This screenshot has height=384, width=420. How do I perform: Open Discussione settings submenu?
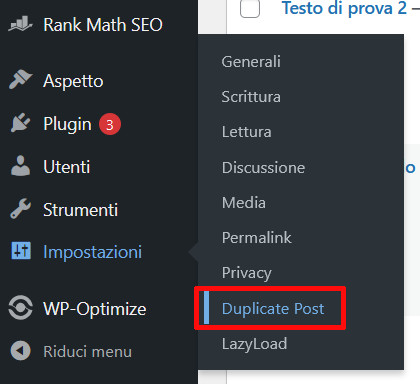coord(263,167)
